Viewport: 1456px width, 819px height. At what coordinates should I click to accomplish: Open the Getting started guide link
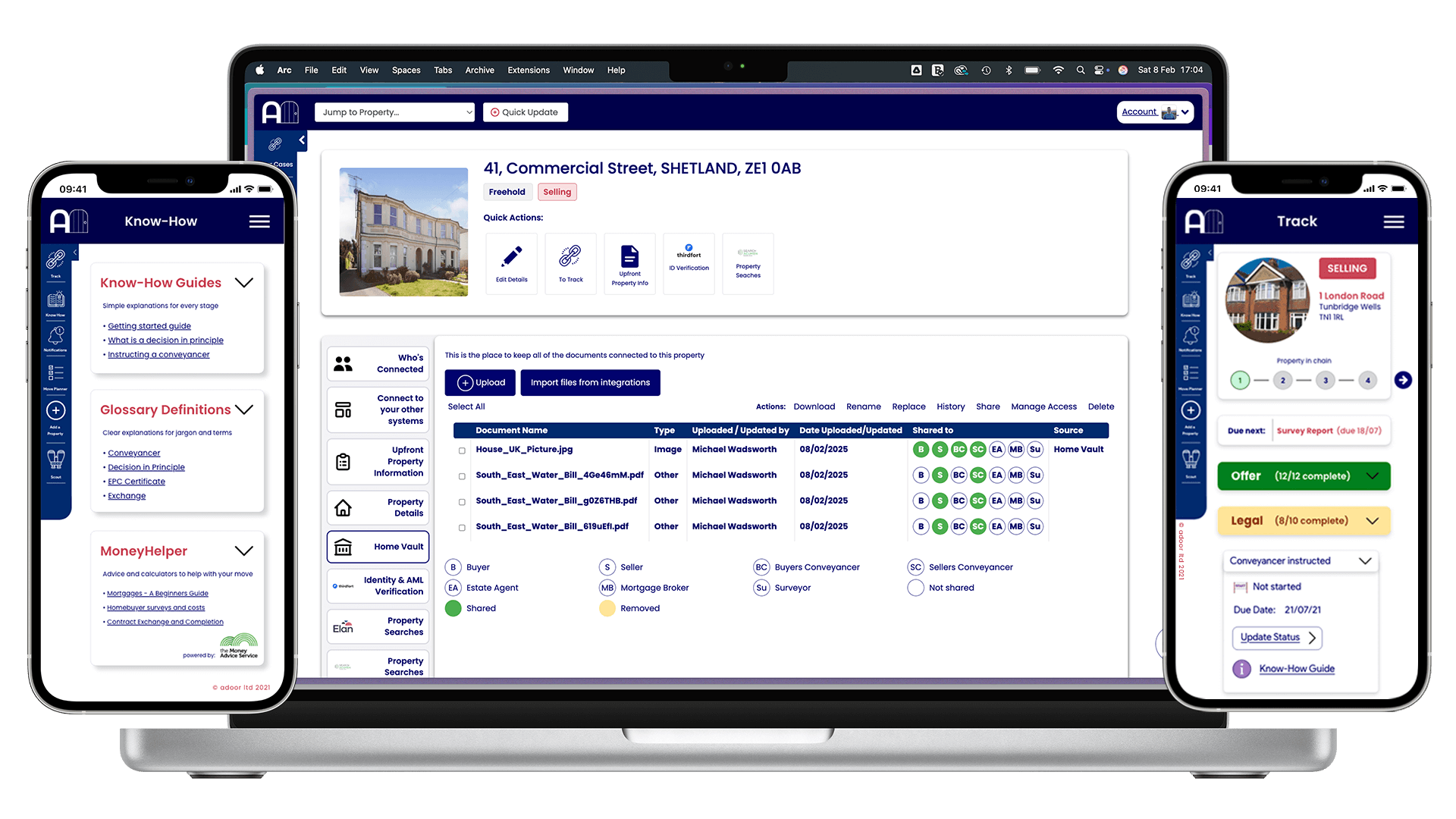[149, 326]
